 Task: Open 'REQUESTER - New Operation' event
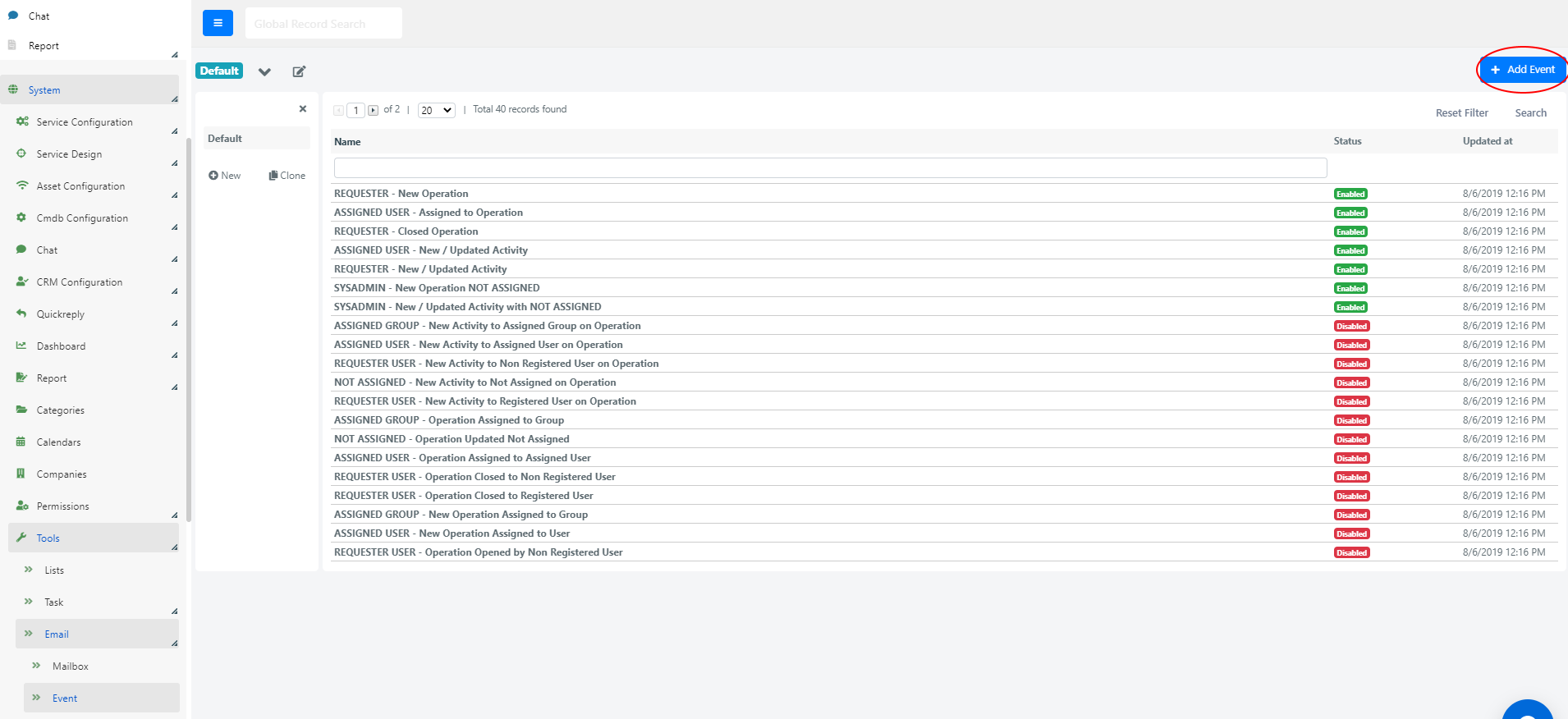pos(401,194)
